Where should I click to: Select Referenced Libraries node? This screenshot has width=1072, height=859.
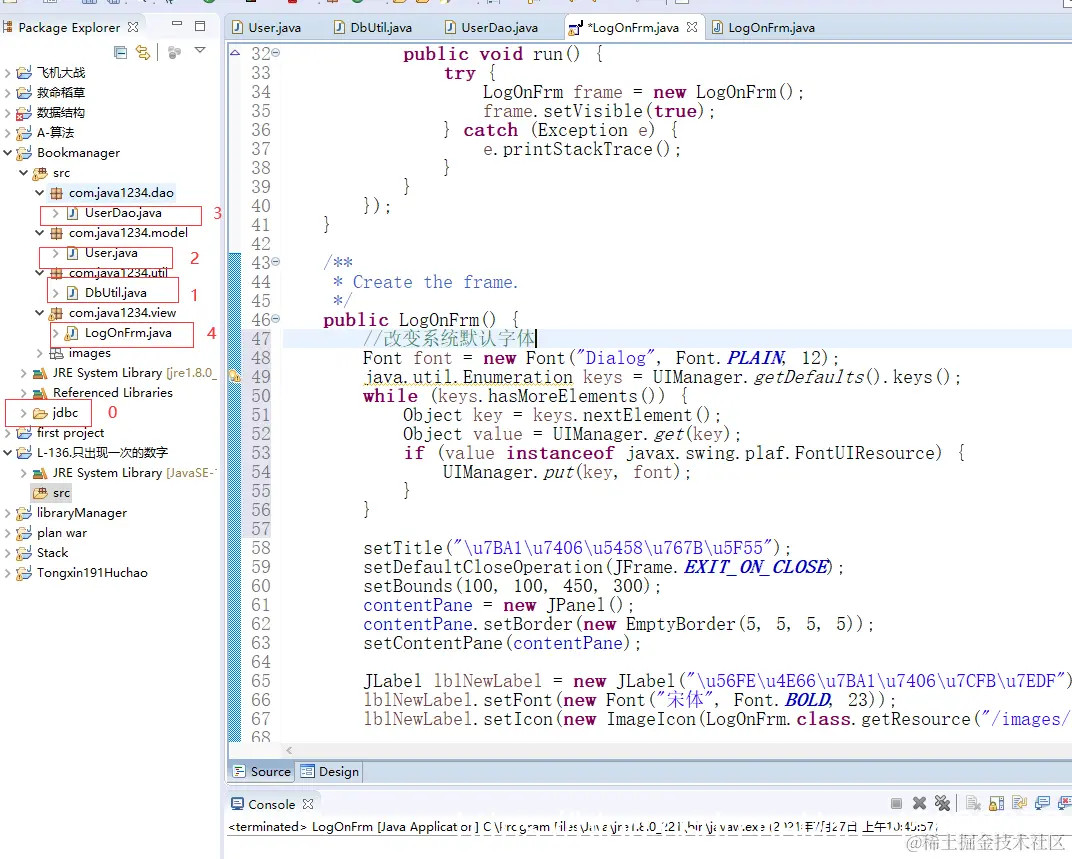click(x=112, y=393)
